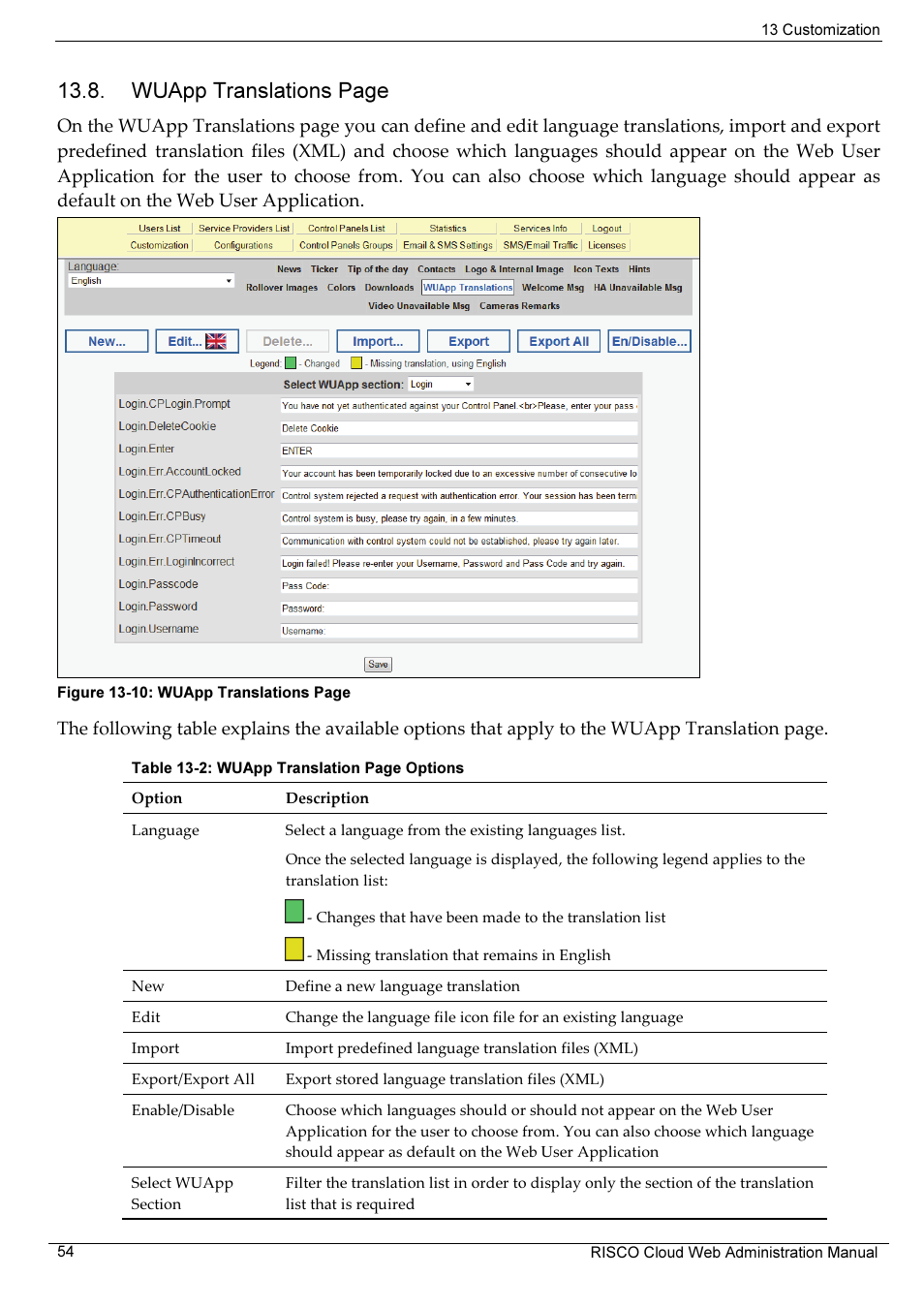Click the 'Figure 13-10: WUApp Translations Page' caption
The width and height of the screenshot is (924, 1308).
[203, 693]
